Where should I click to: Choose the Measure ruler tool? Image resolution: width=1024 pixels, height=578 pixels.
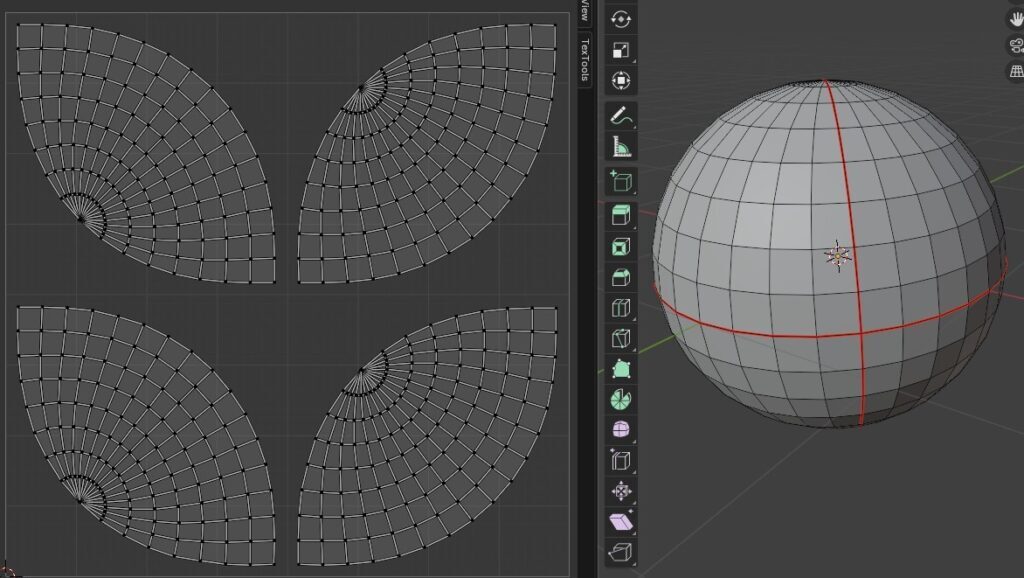(620, 147)
